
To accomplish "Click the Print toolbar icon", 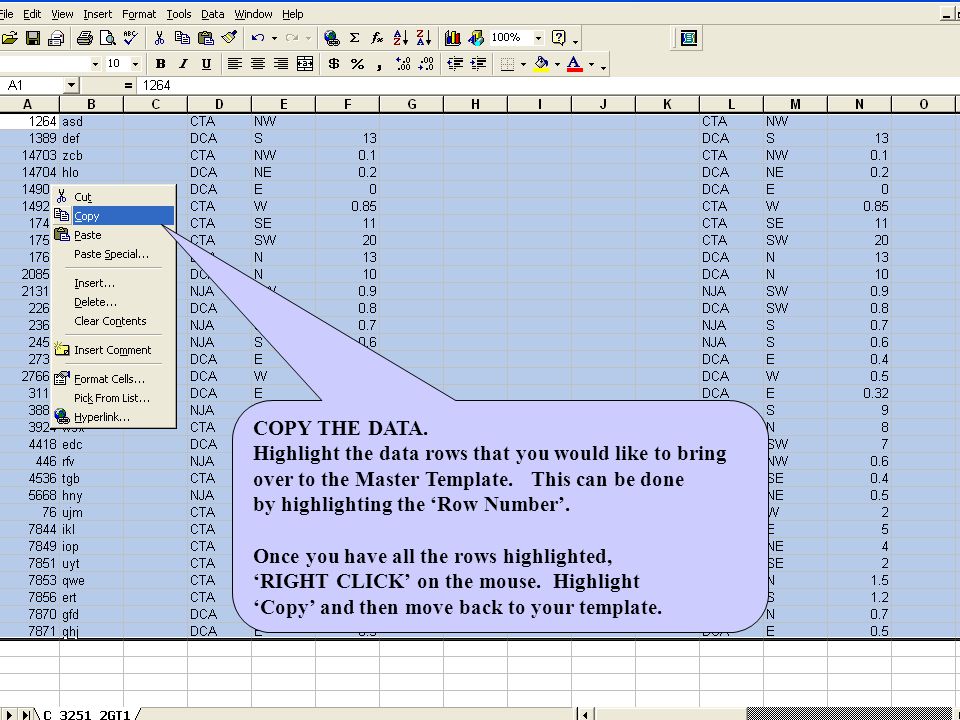I will pos(84,38).
